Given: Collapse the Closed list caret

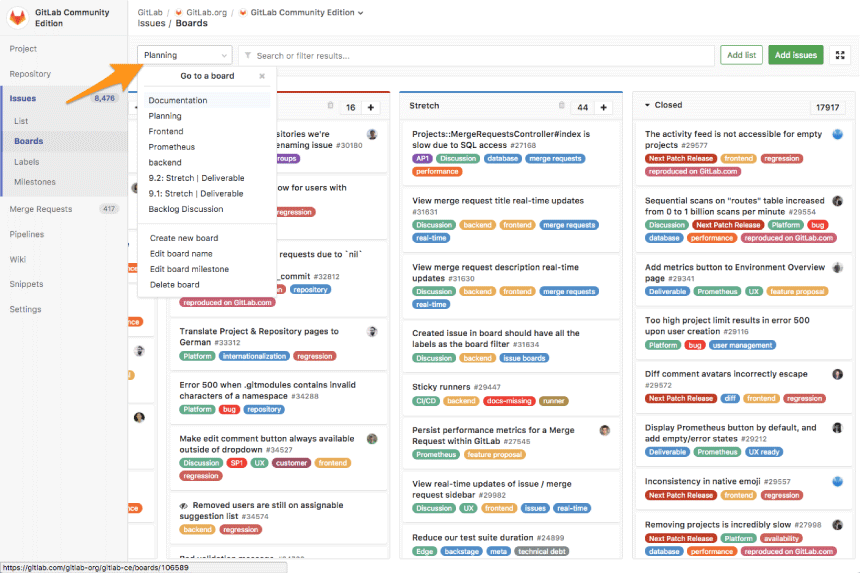Looking at the screenshot, I should point(647,105).
